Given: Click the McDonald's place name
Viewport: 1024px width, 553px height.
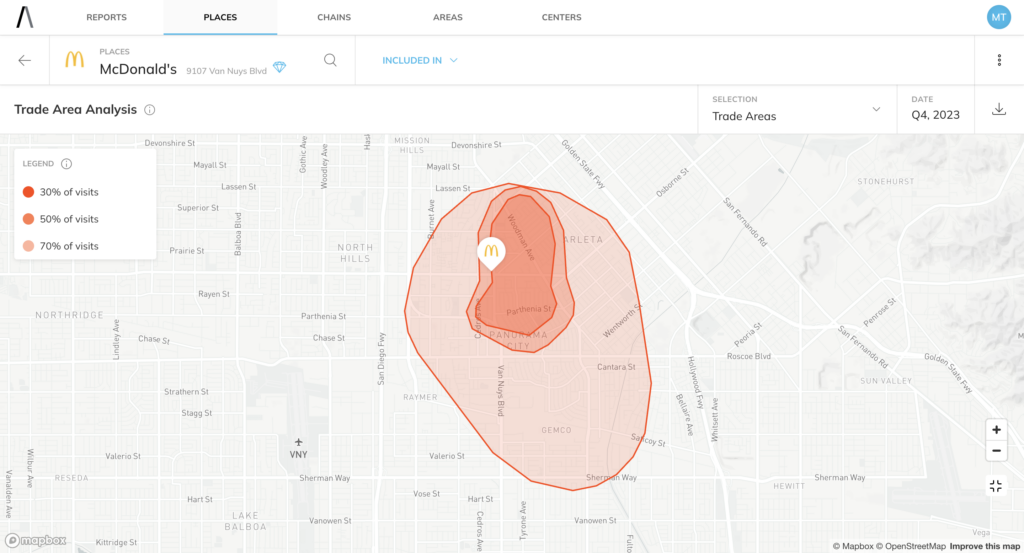Looking at the screenshot, I should pos(138,69).
